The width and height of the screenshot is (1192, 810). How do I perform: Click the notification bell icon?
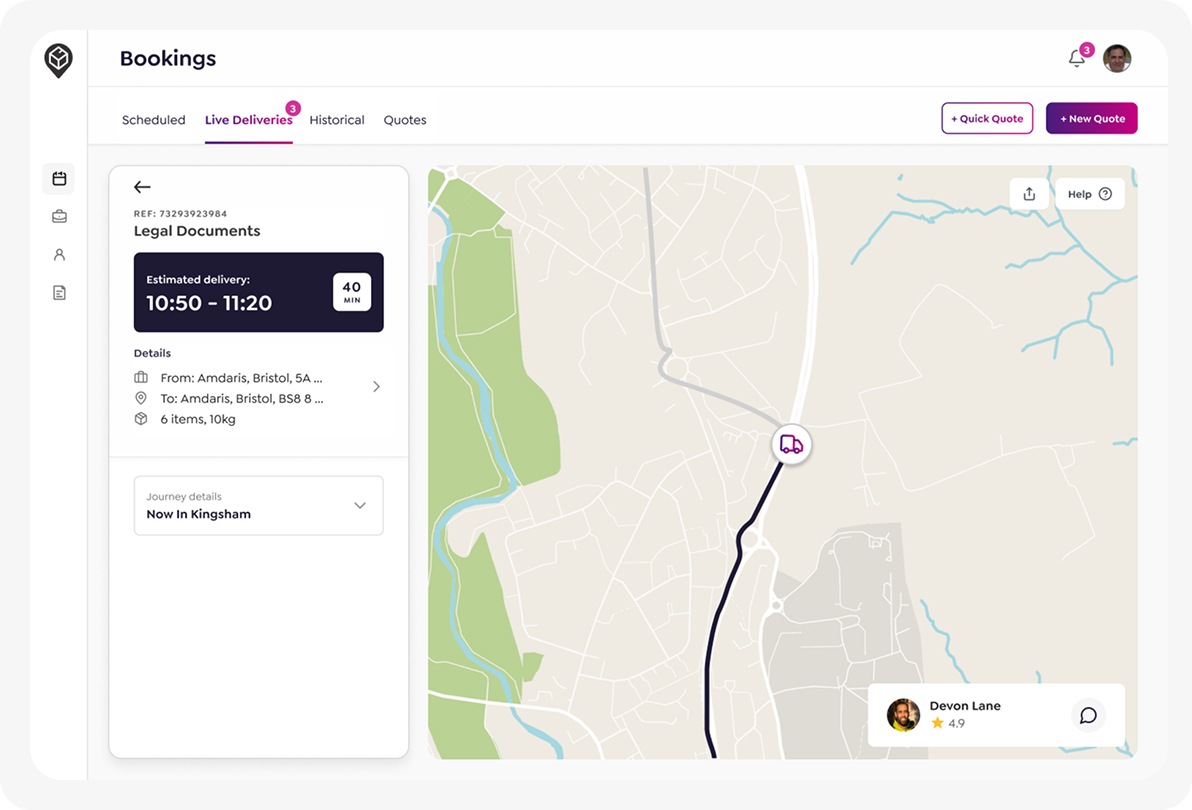pyautogui.click(x=1077, y=59)
